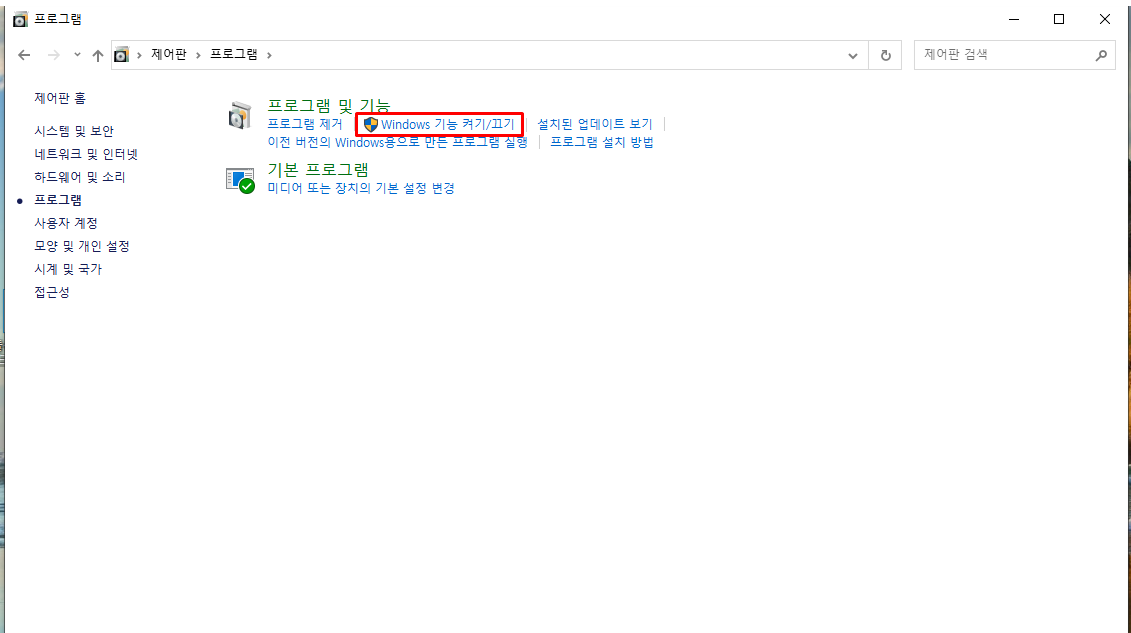Image resolution: width=1131 pixels, height=633 pixels.
Task: Open the Programs and Features icon
Action: tap(239, 115)
